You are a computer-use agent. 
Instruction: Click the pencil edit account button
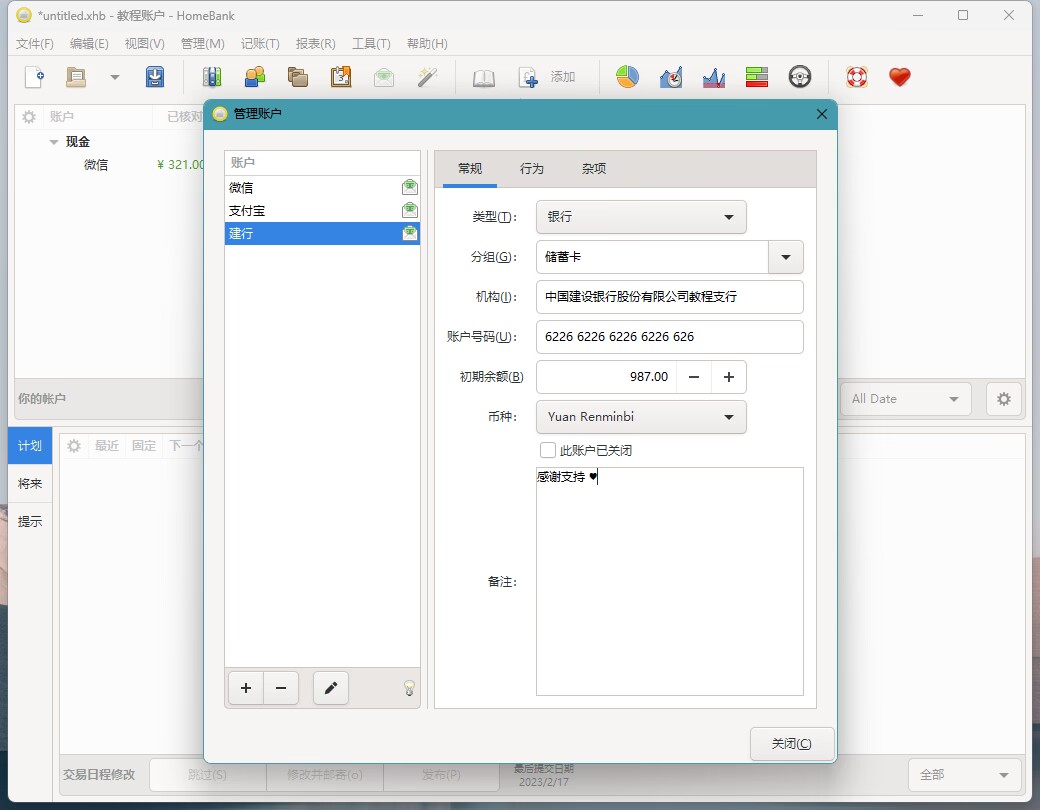(331, 688)
